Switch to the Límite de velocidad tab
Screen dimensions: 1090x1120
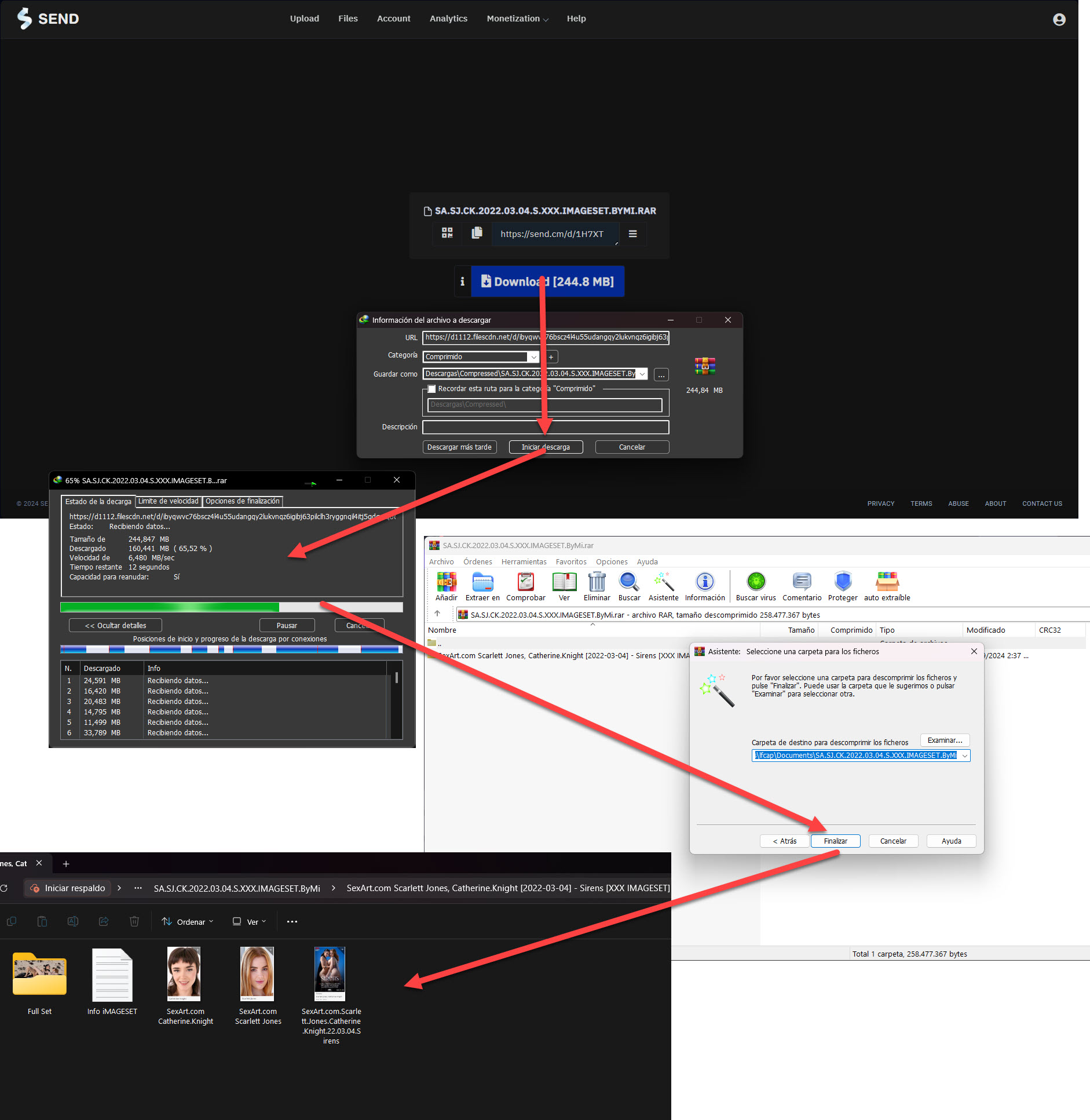coord(169,501)
